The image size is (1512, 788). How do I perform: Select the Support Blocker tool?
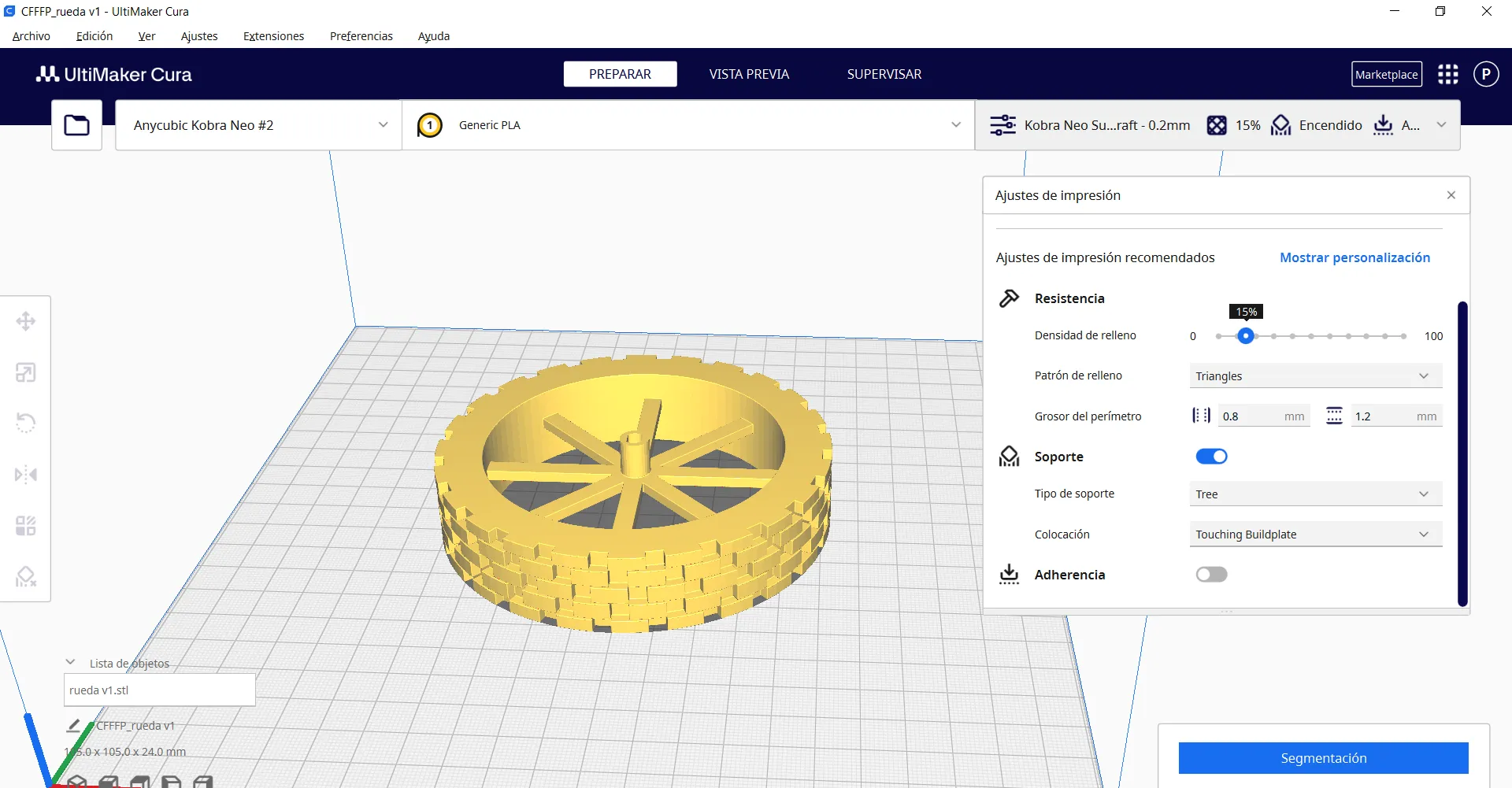[26, 577]
